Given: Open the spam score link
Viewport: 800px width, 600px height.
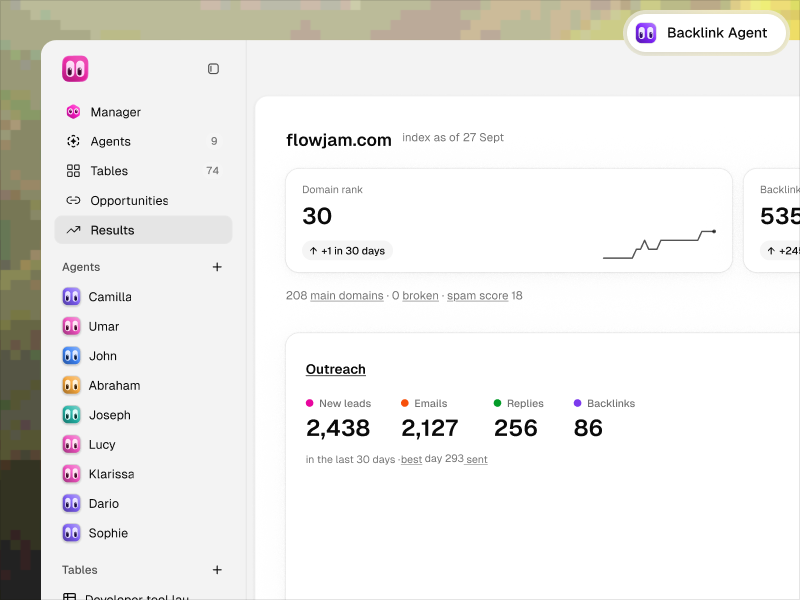Looking at the screenshot, I should (478, 295).
